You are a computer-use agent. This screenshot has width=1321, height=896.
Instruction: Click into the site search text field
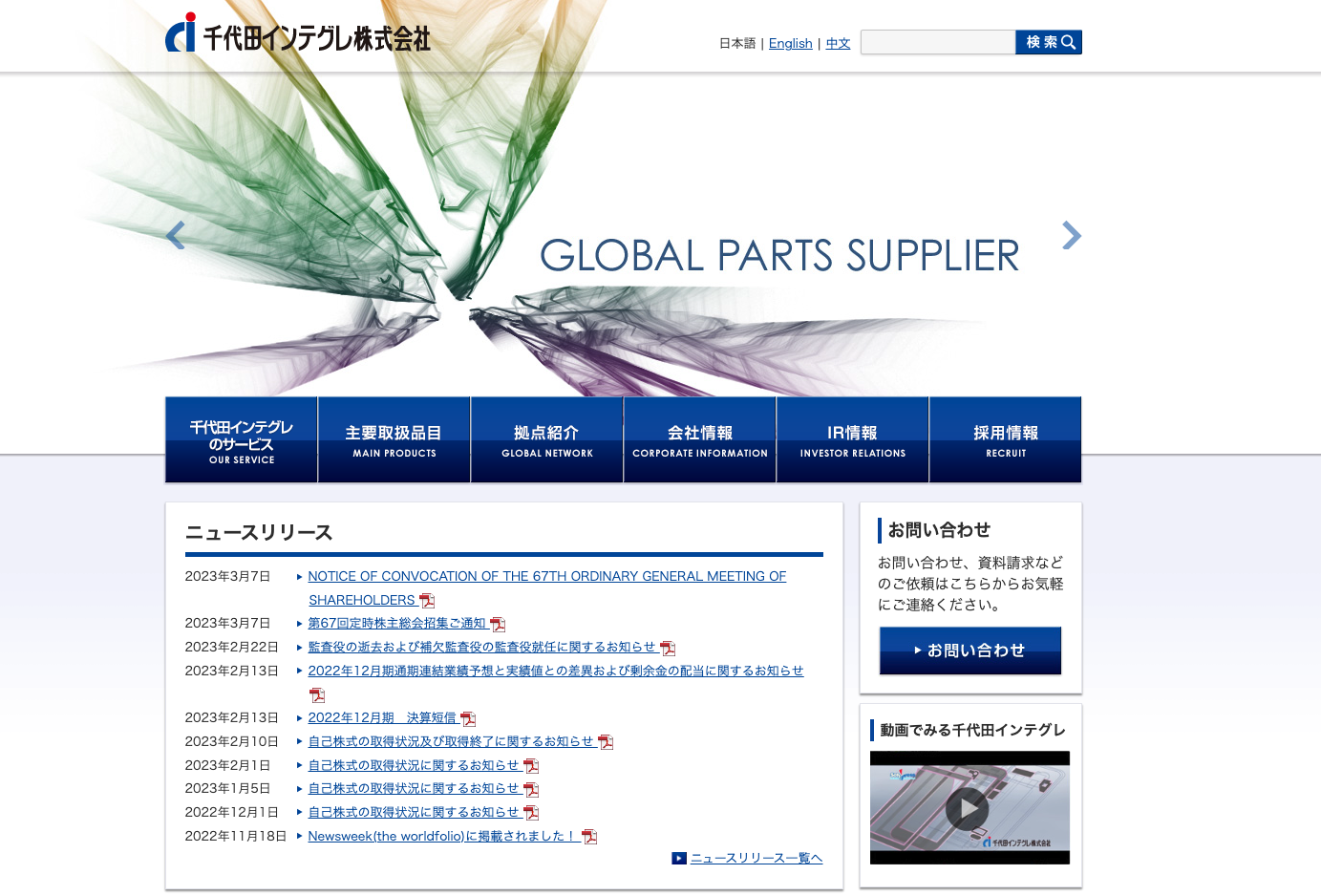[937, 42]
